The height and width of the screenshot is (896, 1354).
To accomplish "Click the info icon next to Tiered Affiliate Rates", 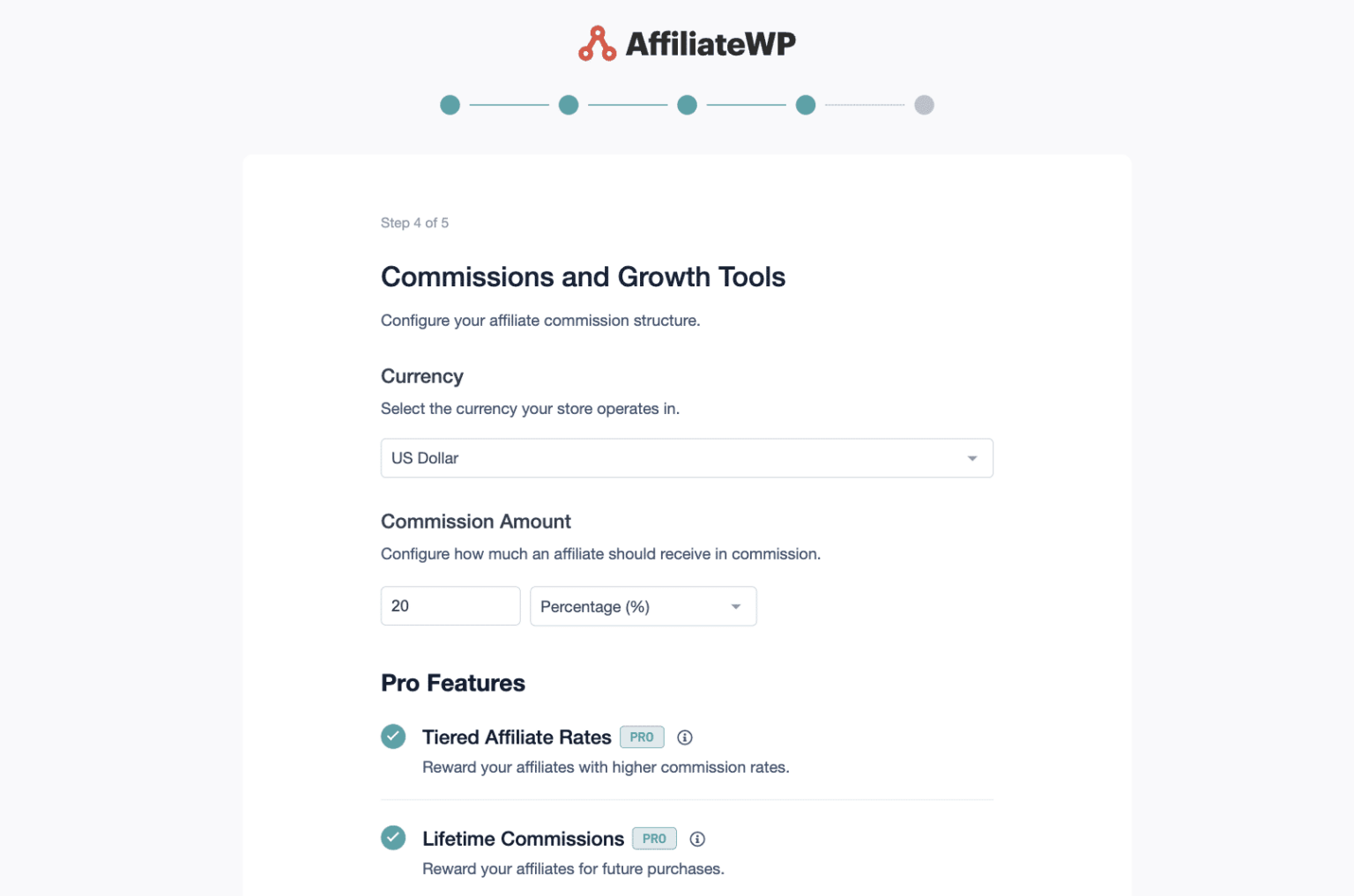I will (685, 737).
